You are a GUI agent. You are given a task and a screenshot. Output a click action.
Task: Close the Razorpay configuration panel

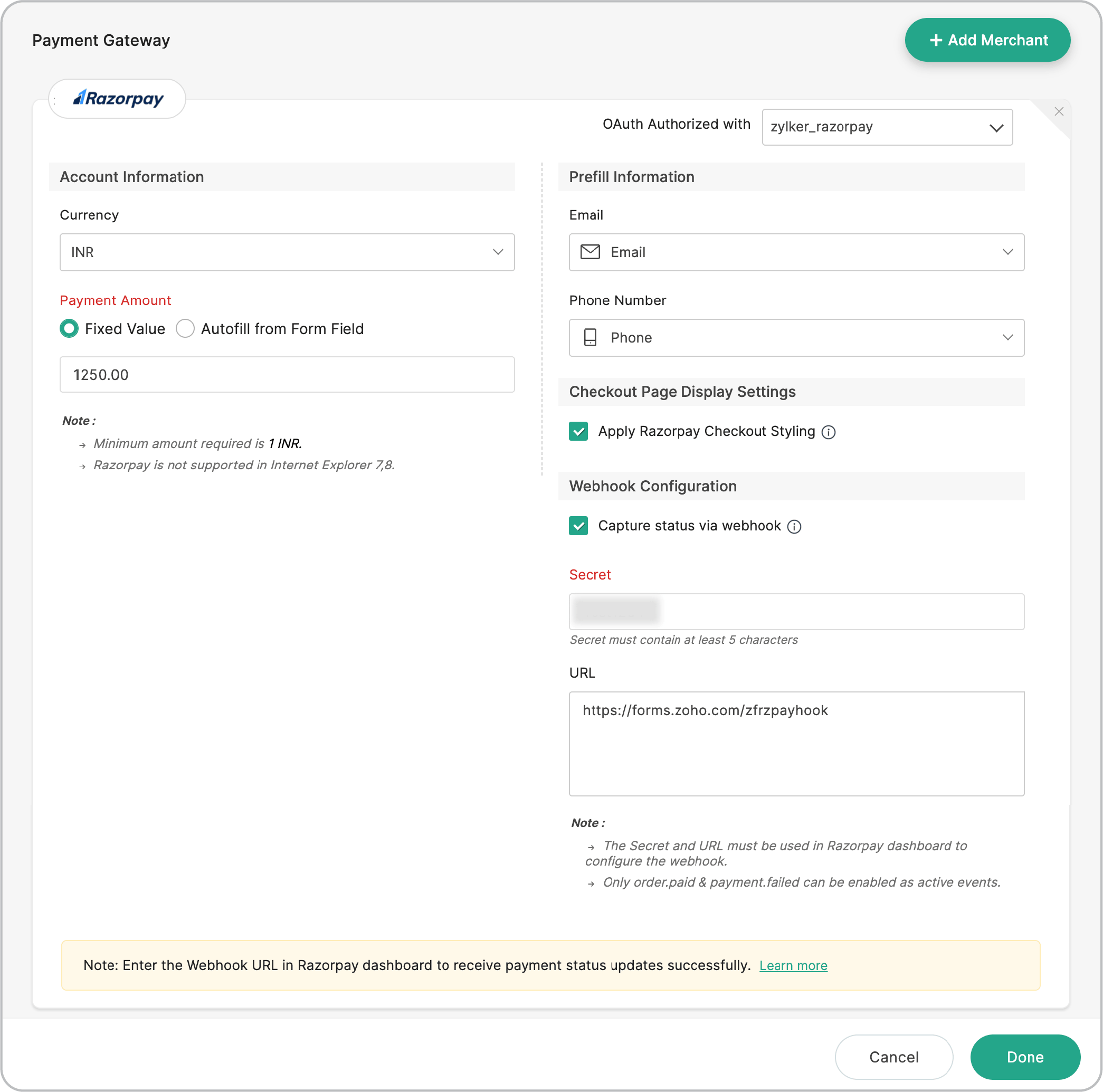(x=1059, y=111)
